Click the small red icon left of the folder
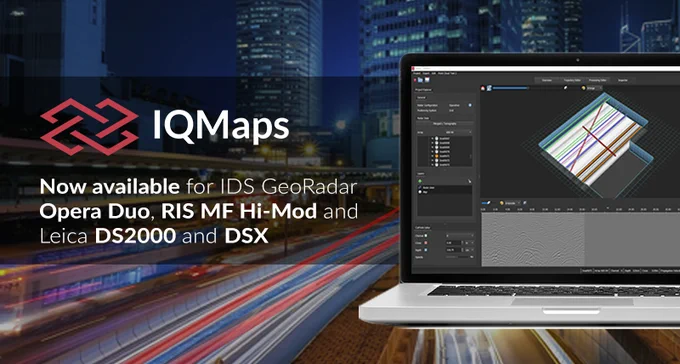This screenshot has height=364, width=680. [x=415, y=80]
